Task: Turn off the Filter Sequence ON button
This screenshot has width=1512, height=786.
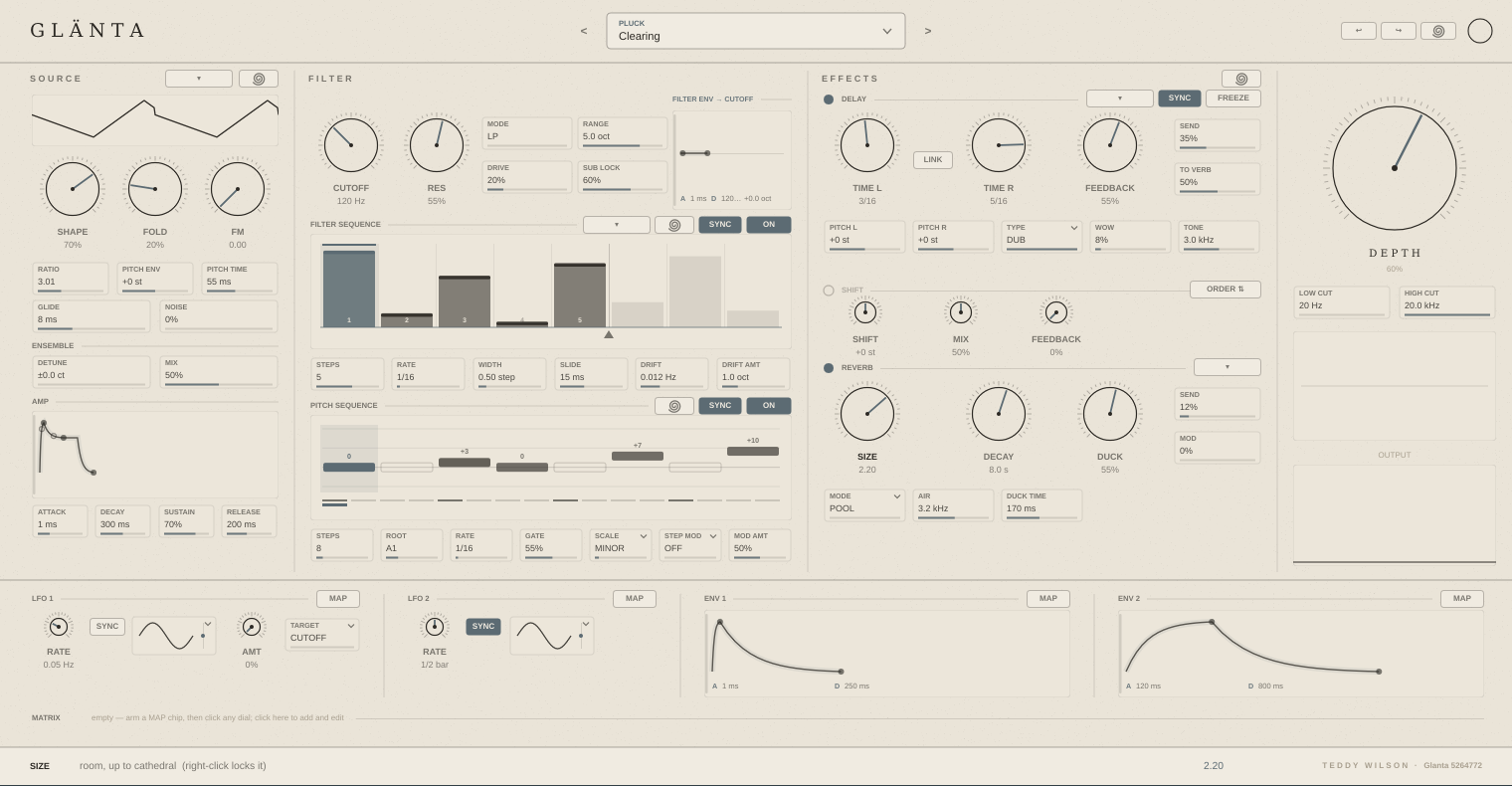Action: pos(769,225)
